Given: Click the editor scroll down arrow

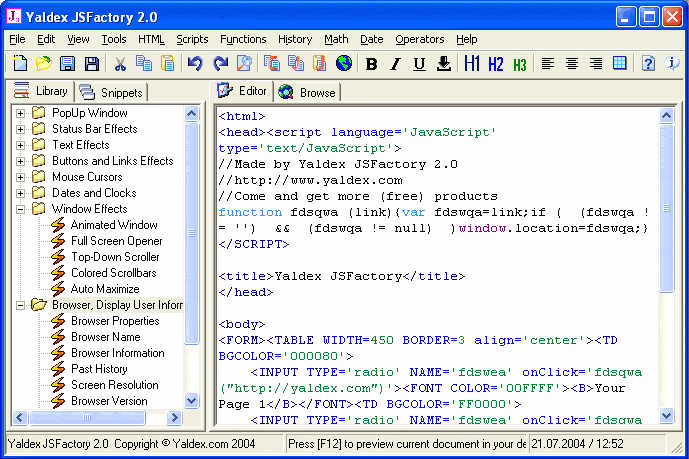Looking at the screenshot, I should pos(667,415).
